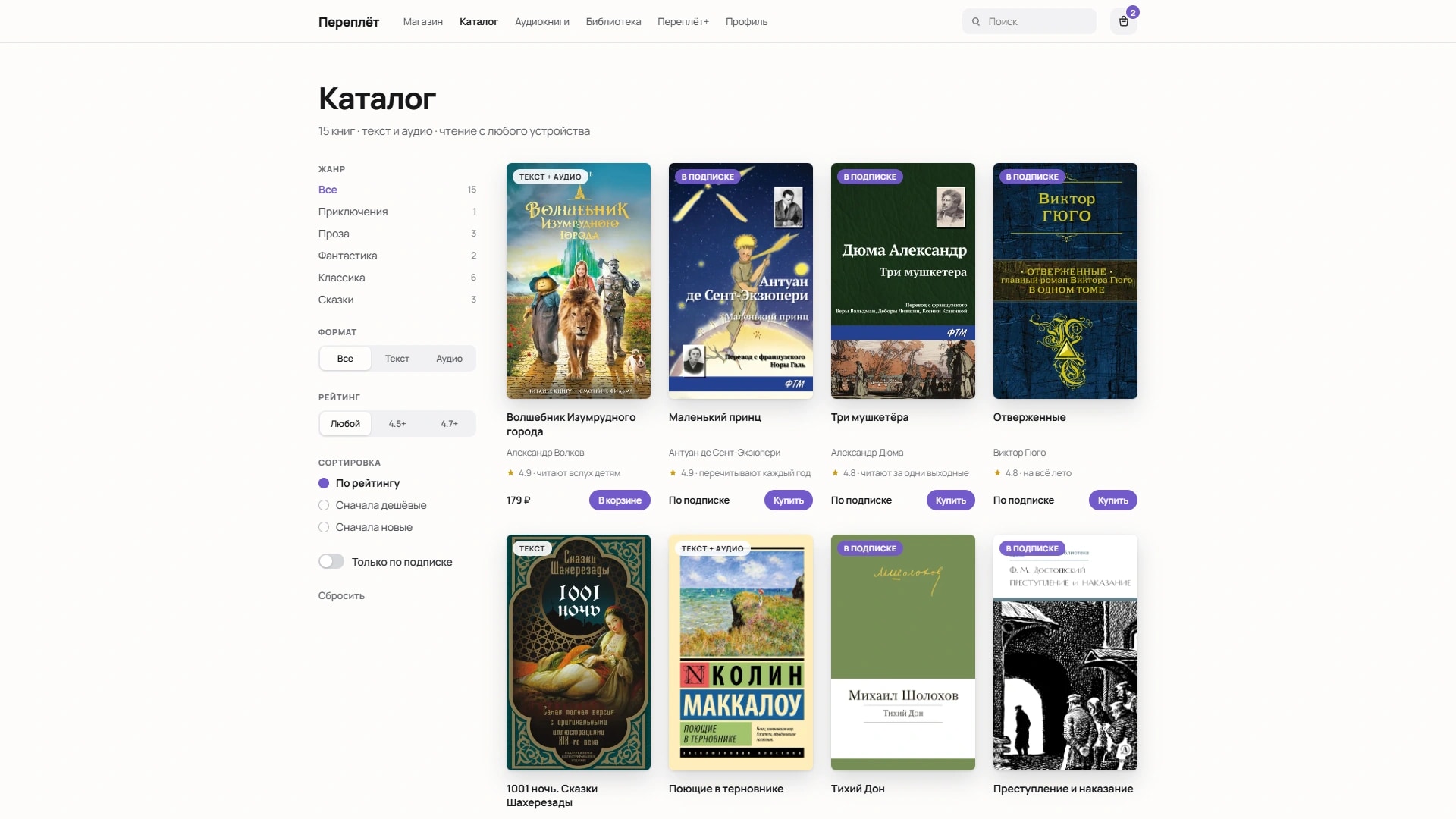Filter by Сказки genre

(397, 300)
